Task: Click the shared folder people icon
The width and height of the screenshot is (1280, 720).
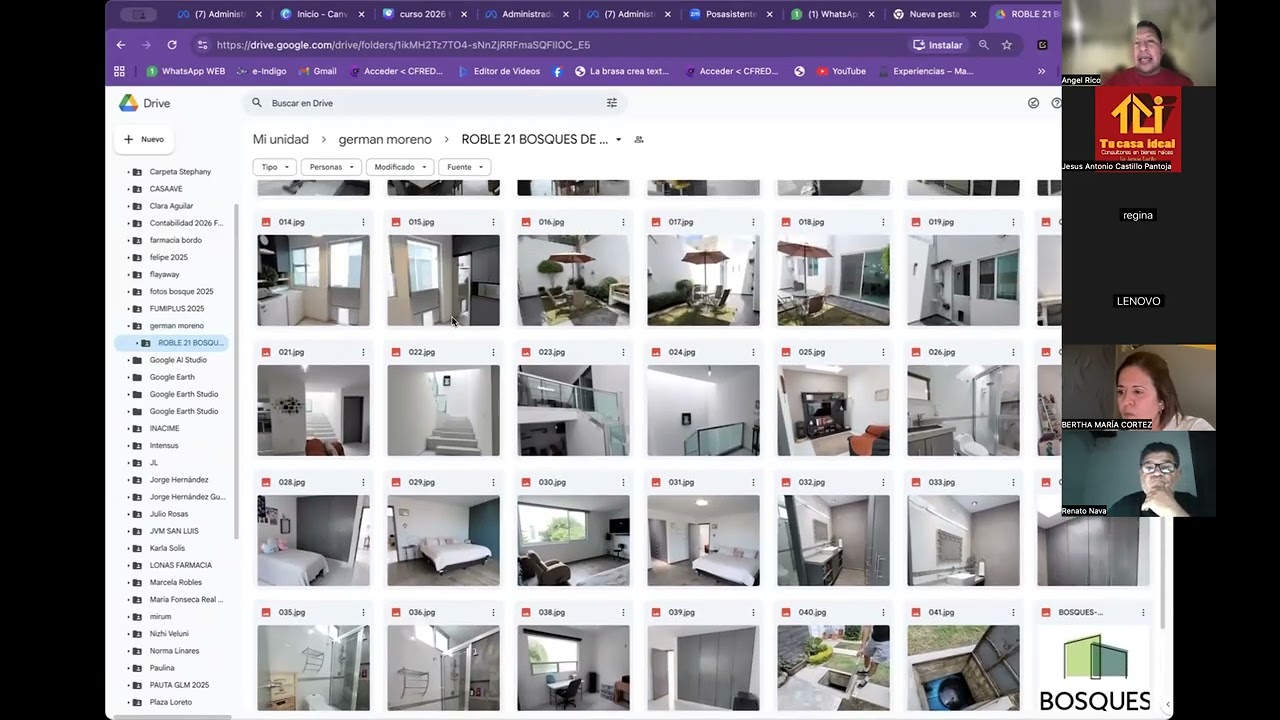Action: (639, 140)
